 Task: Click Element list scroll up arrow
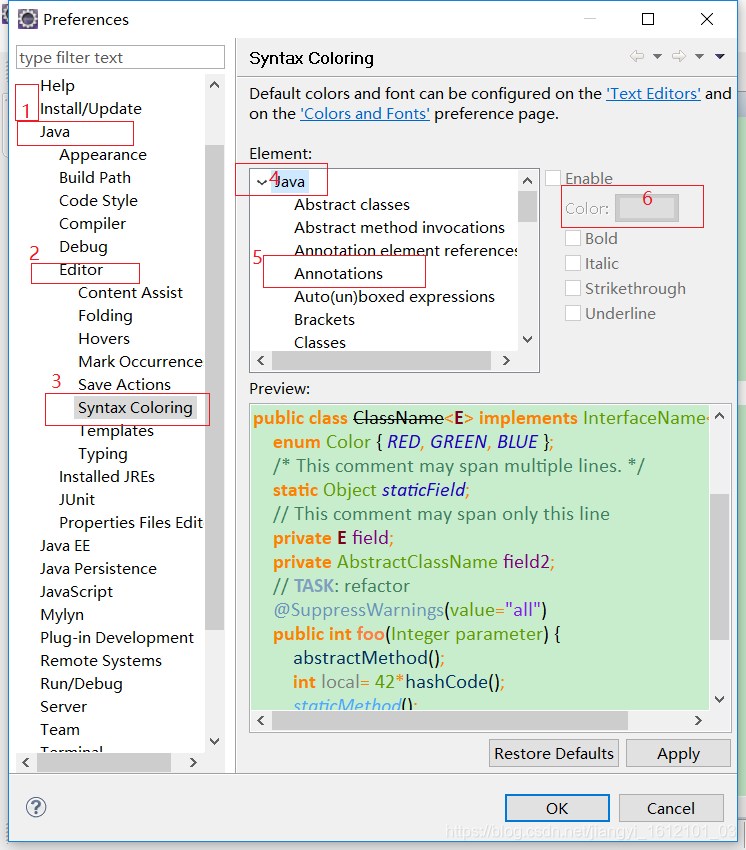click(527, 181)
